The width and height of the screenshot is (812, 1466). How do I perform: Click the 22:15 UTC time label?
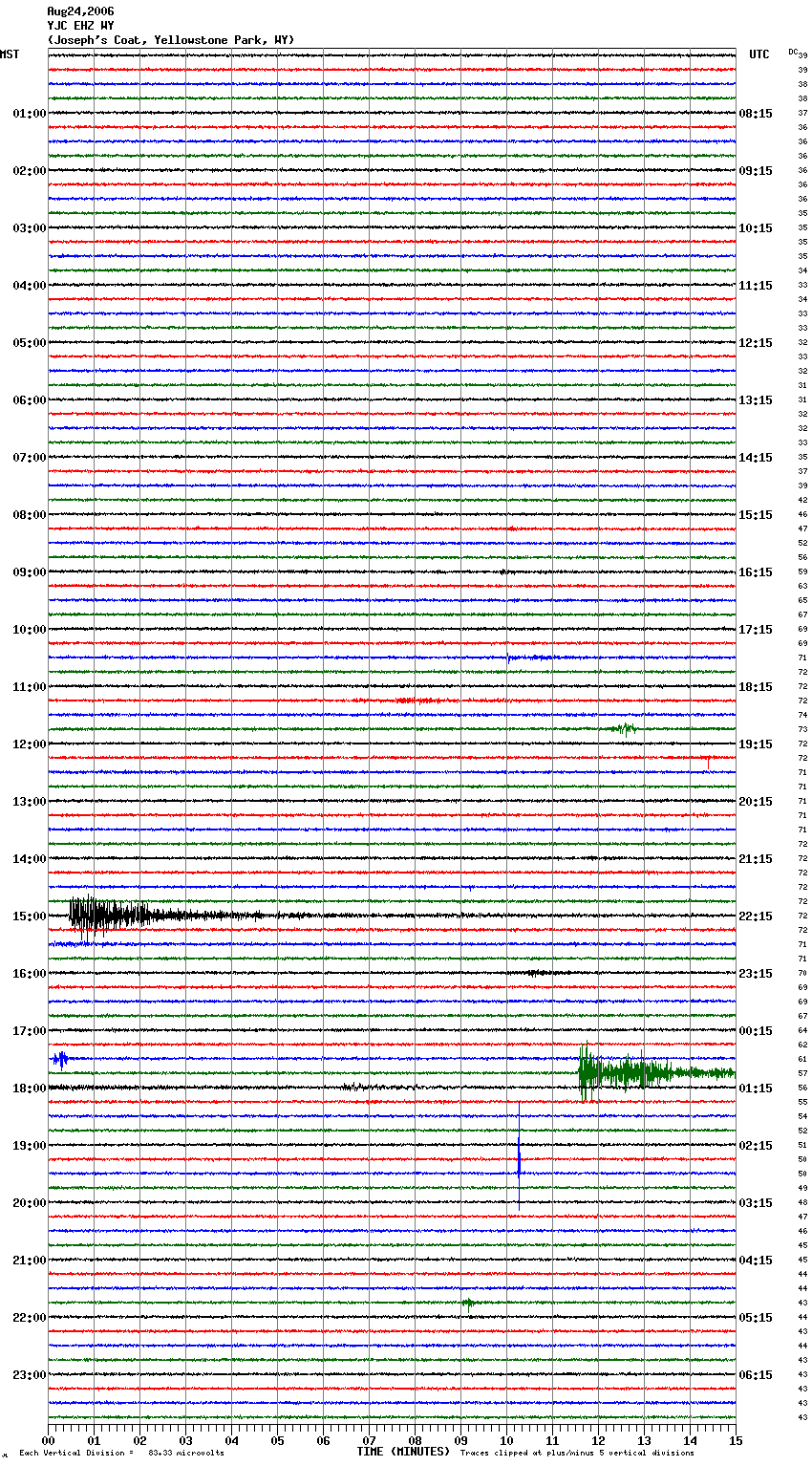coord(756,916)
